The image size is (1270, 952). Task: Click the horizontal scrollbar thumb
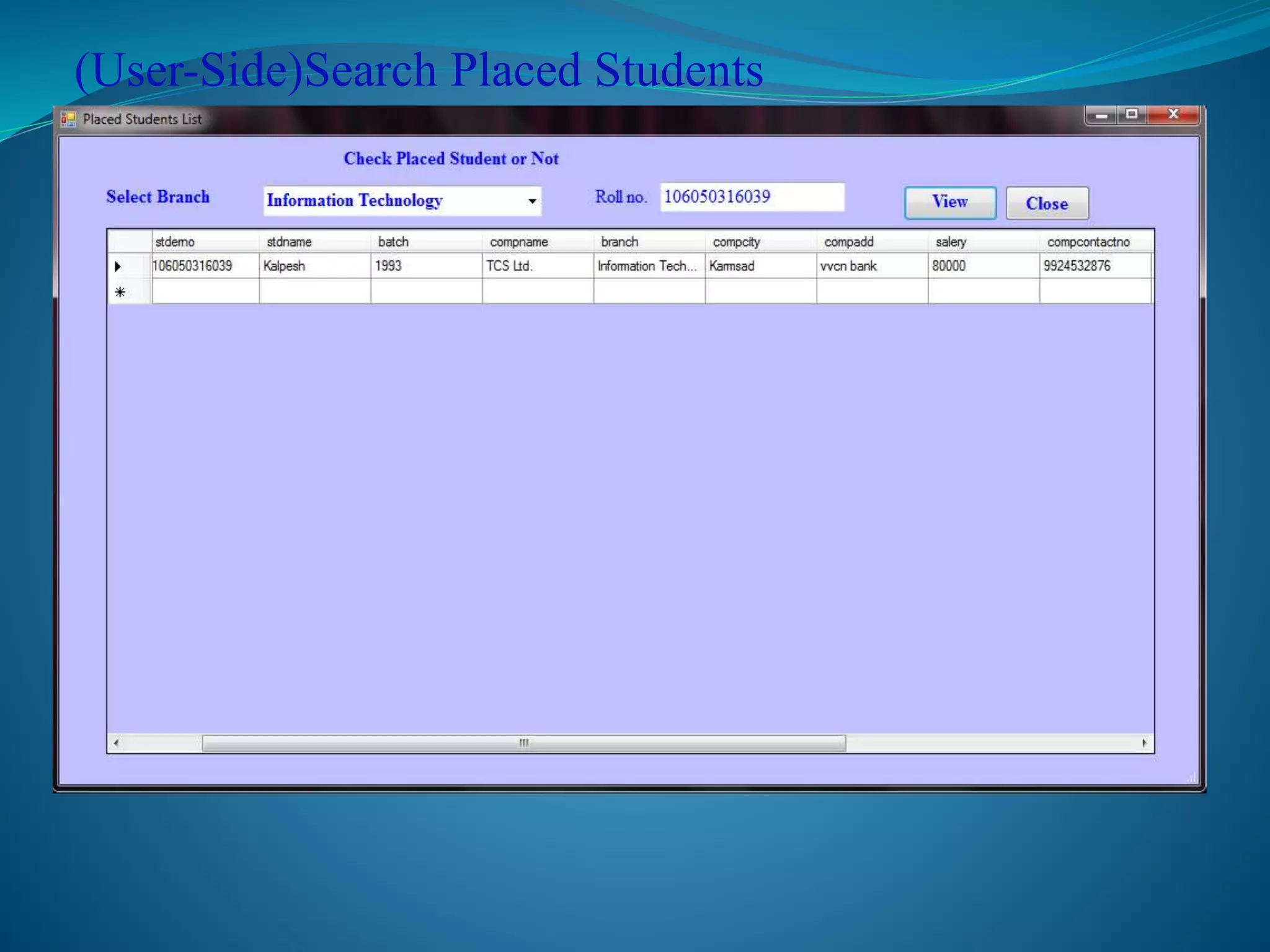click(524, 743)
